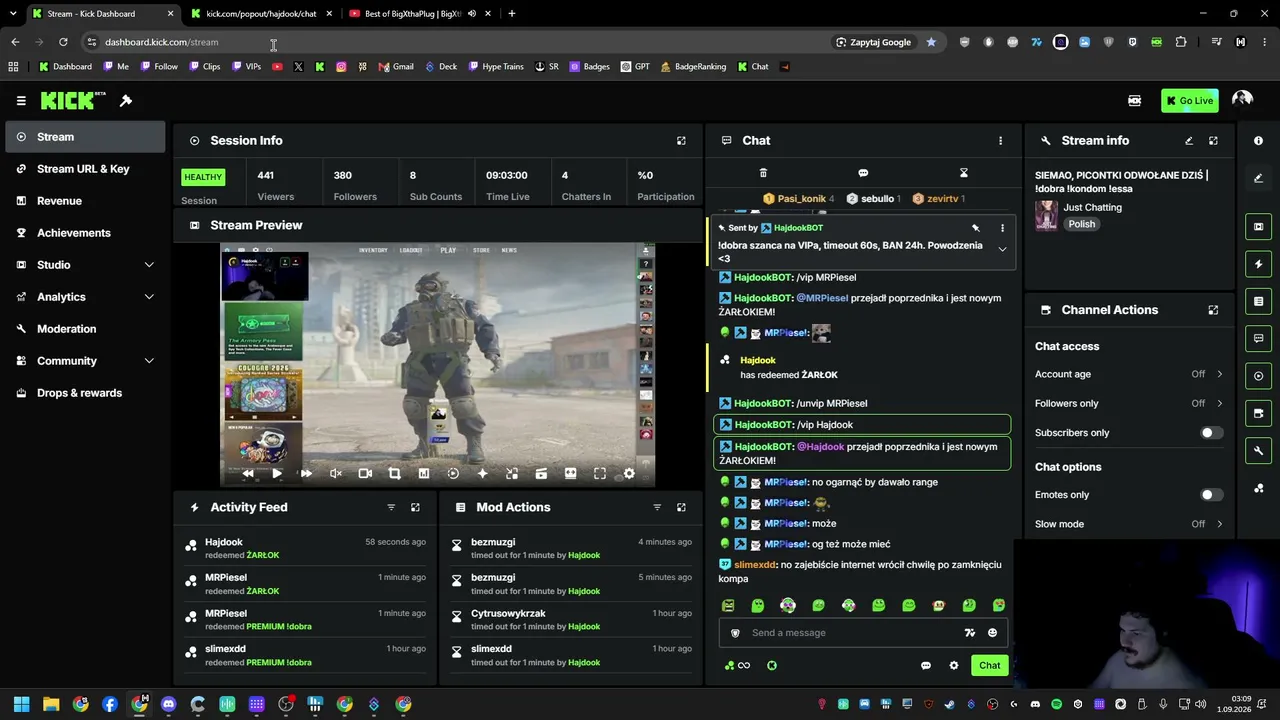Expand the Mod Actions panel to fullscreen
1280x720 pixels.
(x=681, y=508)
